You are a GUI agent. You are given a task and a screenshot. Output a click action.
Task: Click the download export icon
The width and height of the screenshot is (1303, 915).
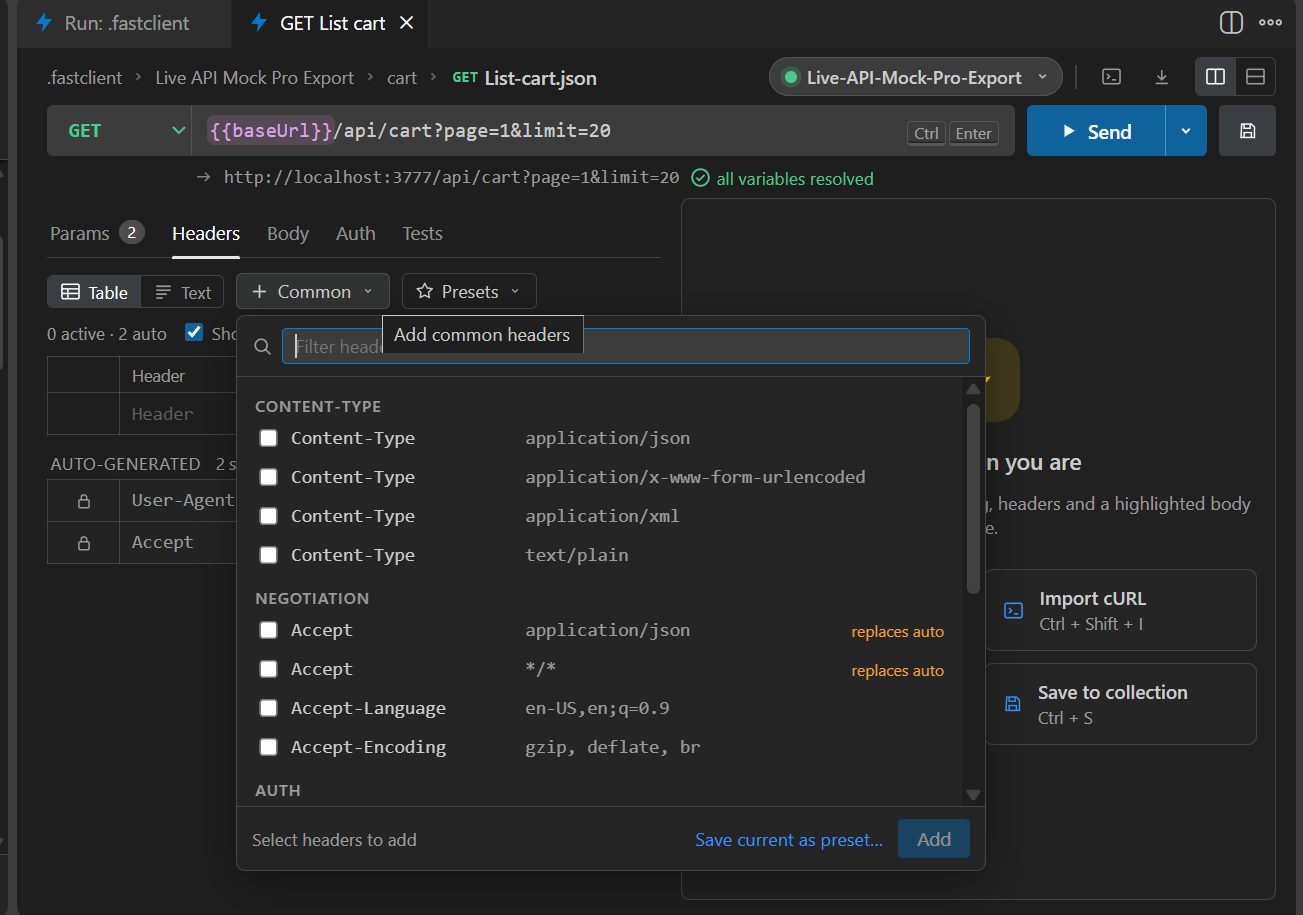tap(1162, 77)
